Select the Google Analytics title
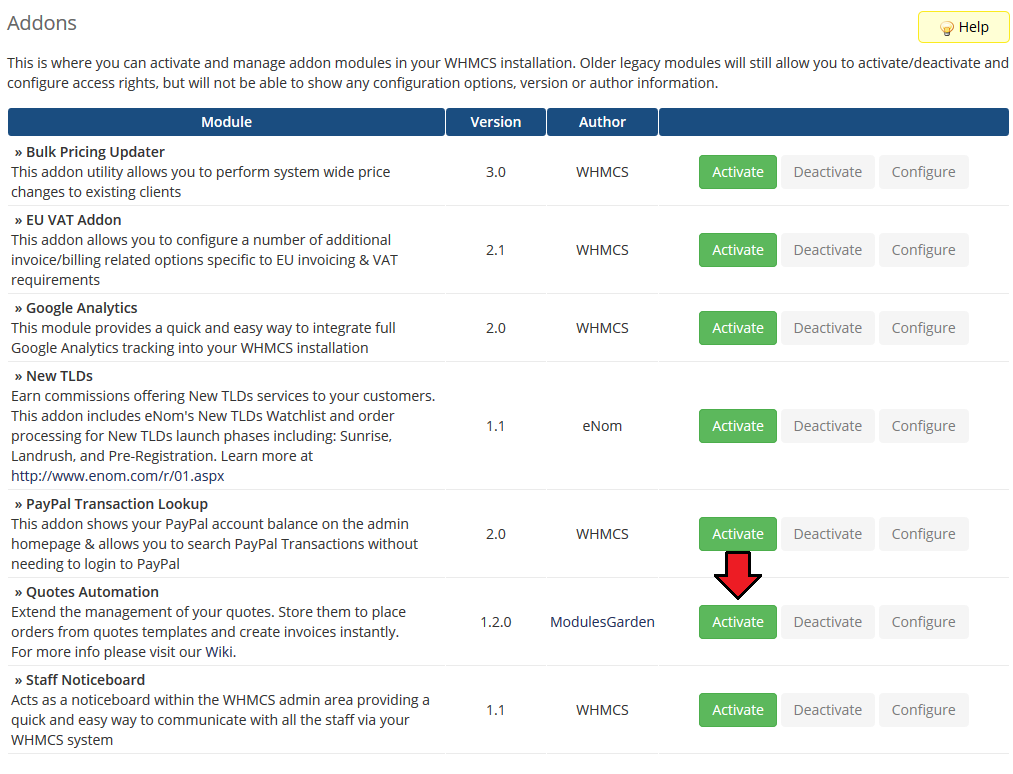 click(81, 308)
